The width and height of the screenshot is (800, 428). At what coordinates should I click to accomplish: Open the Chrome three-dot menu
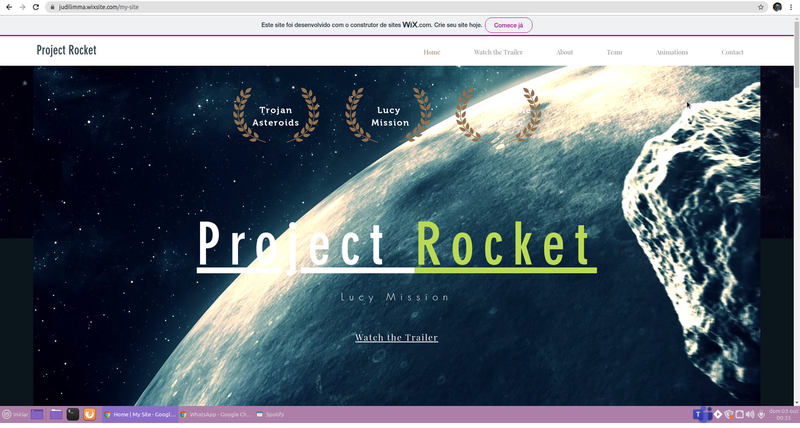(x=791, y=7)
